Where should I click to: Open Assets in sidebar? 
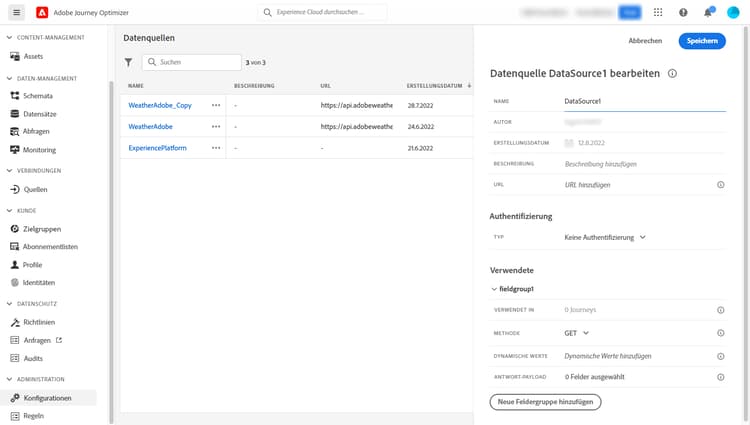pos(33,56)
